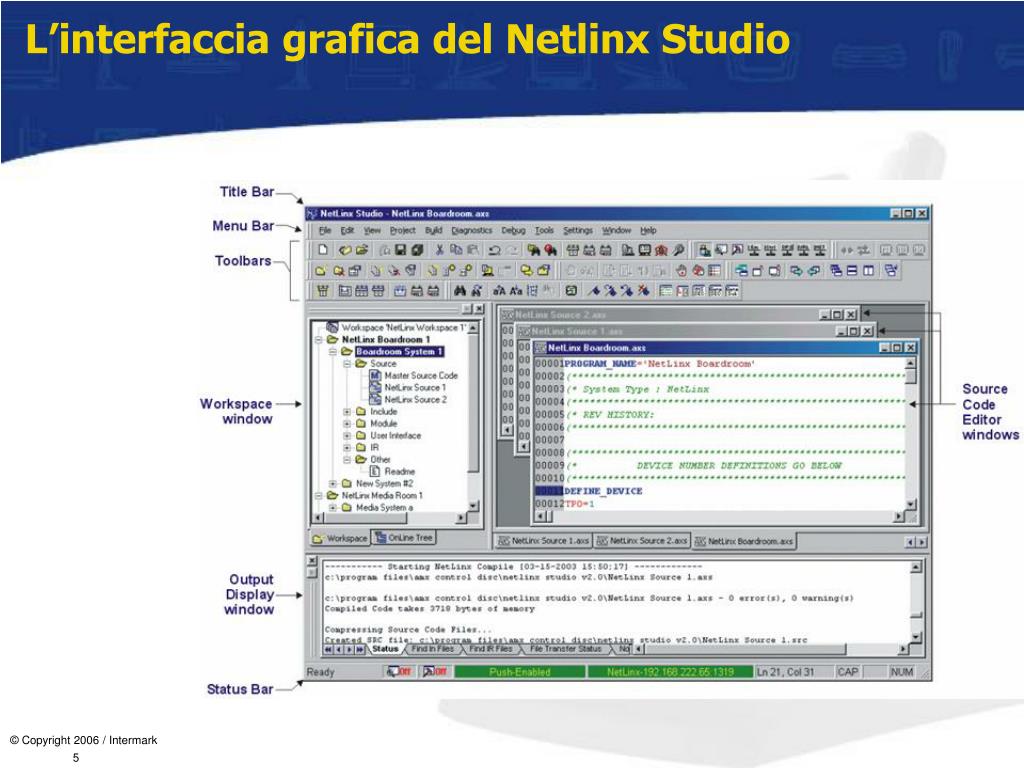
Task: Click the output window horizontal scrollbar
Action: coord(772,649)
